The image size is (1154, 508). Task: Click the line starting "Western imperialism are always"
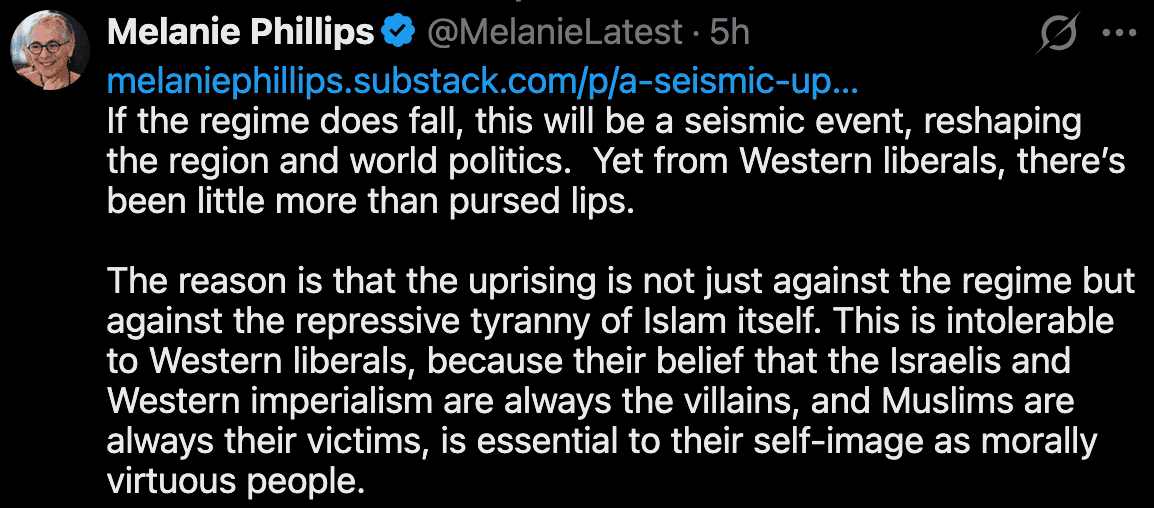590,399
